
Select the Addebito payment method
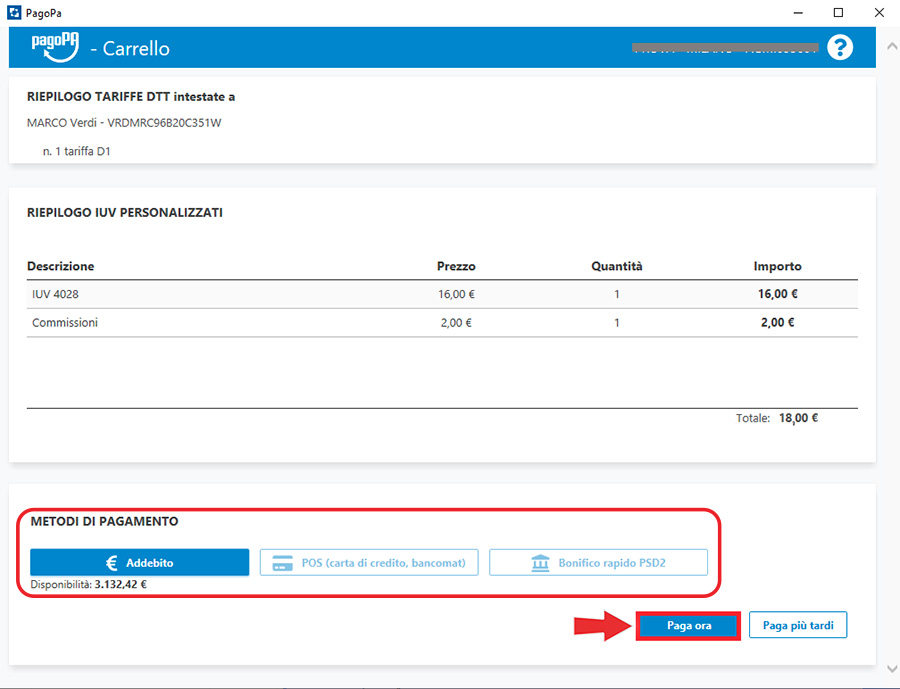coord(139,562)
